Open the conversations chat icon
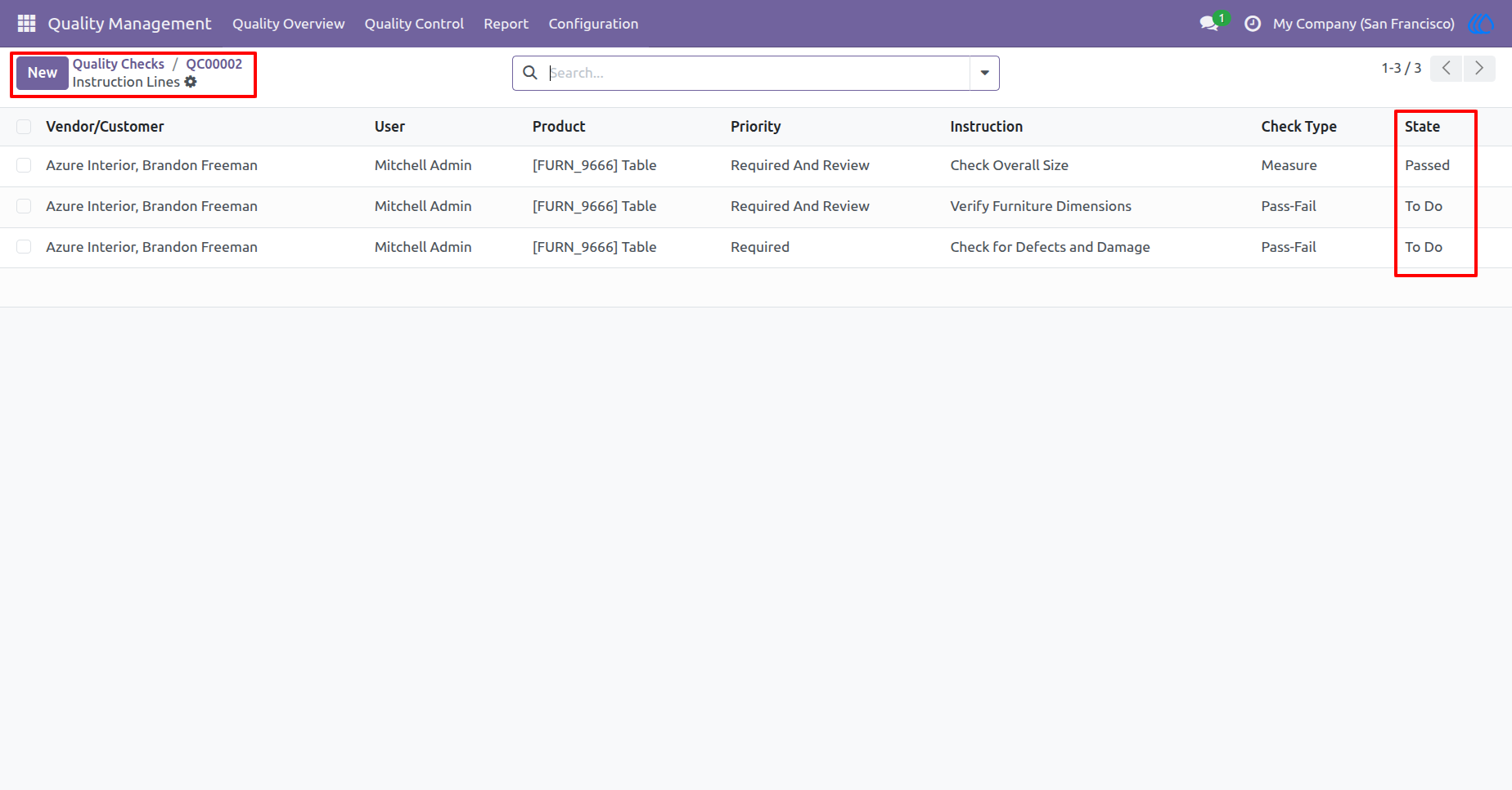This screenshot has height=790, width=1512. pyautogui.click(x=1209, y=24)
